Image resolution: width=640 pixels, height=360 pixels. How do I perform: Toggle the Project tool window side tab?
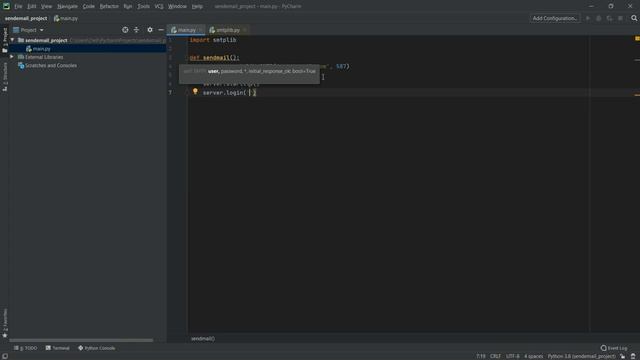coord(5,40)
